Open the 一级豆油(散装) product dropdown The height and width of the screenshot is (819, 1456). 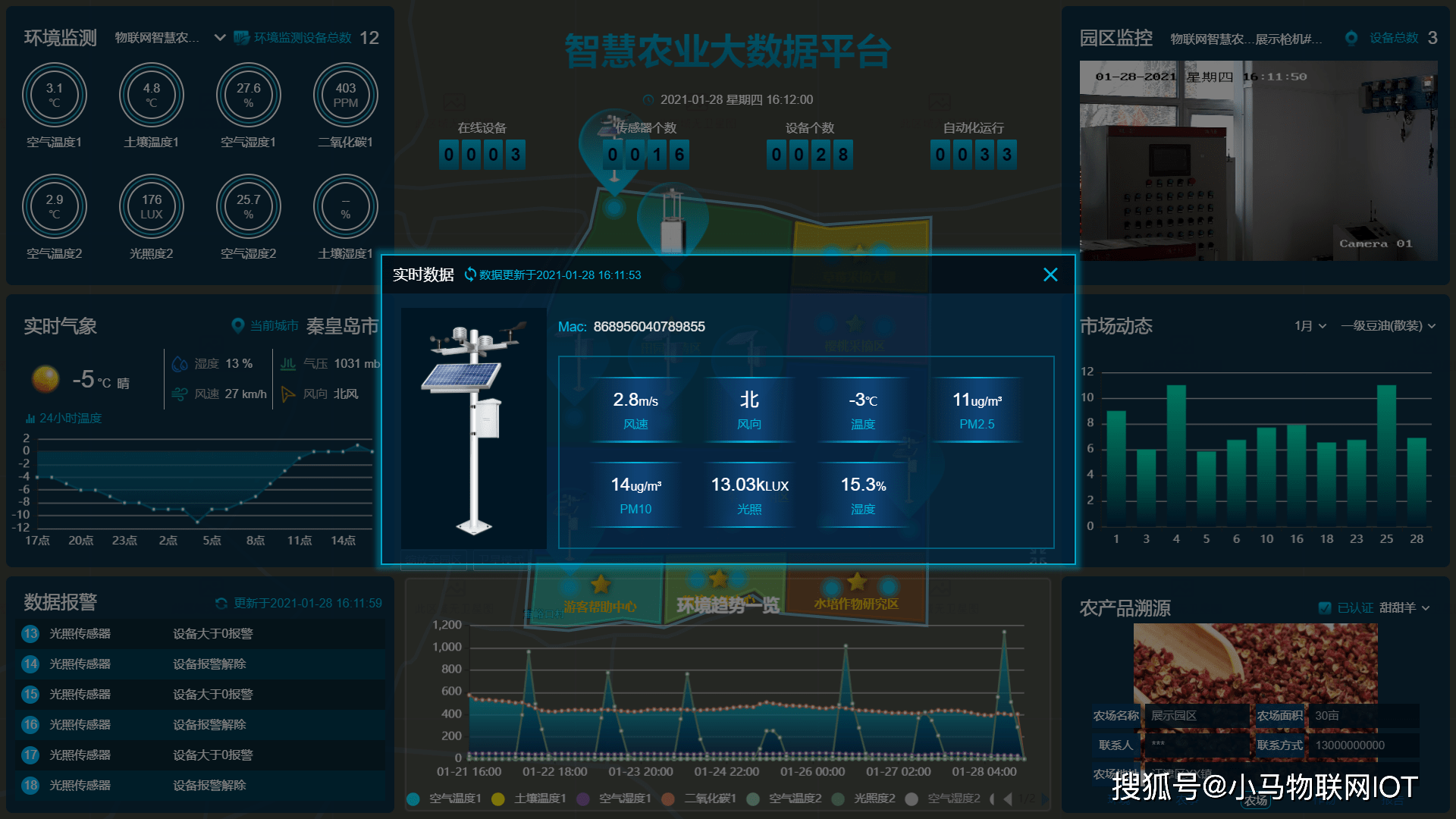pos(1389,326)
